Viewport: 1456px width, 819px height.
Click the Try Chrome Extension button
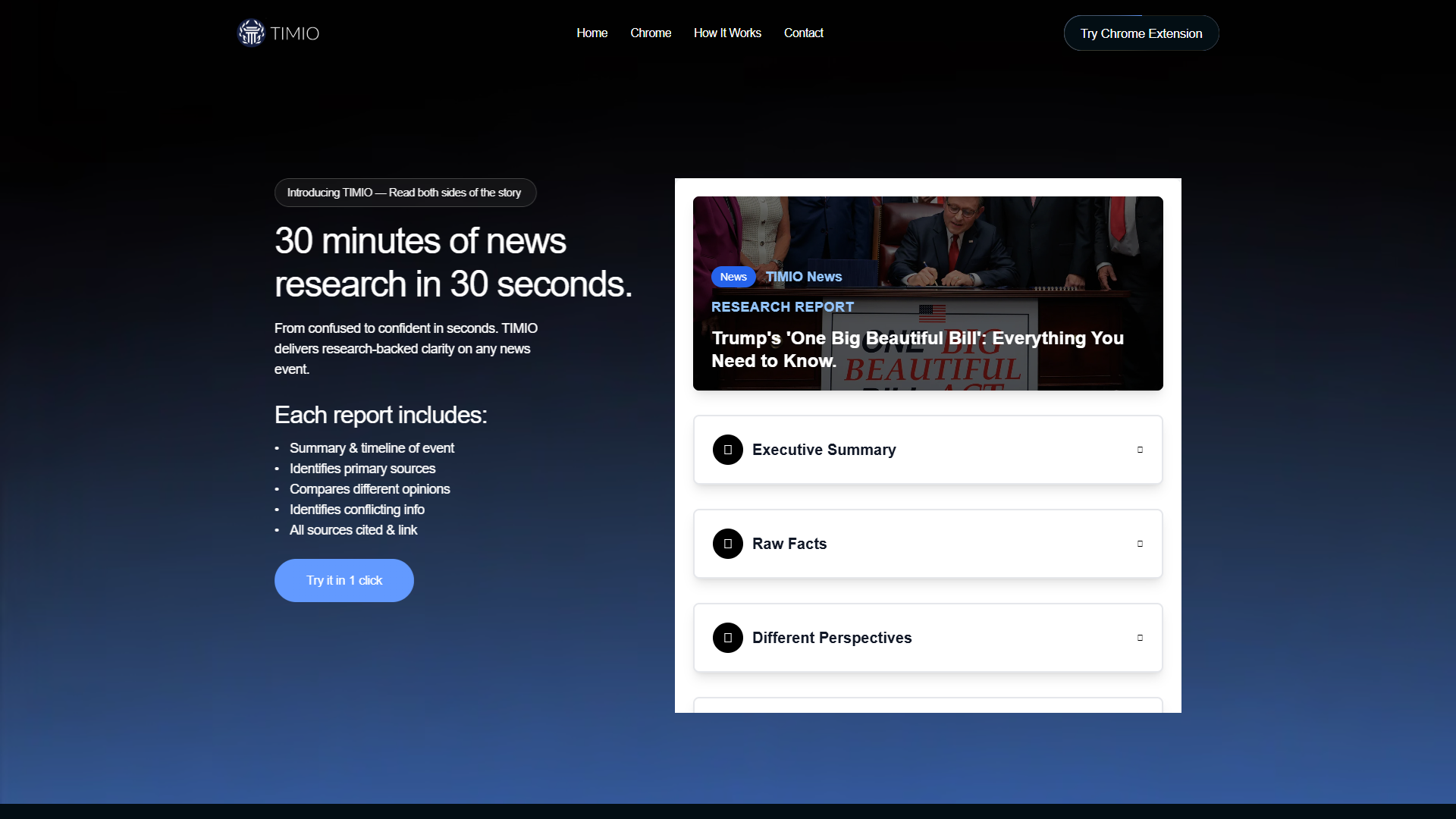click(x=1141, y=33)
